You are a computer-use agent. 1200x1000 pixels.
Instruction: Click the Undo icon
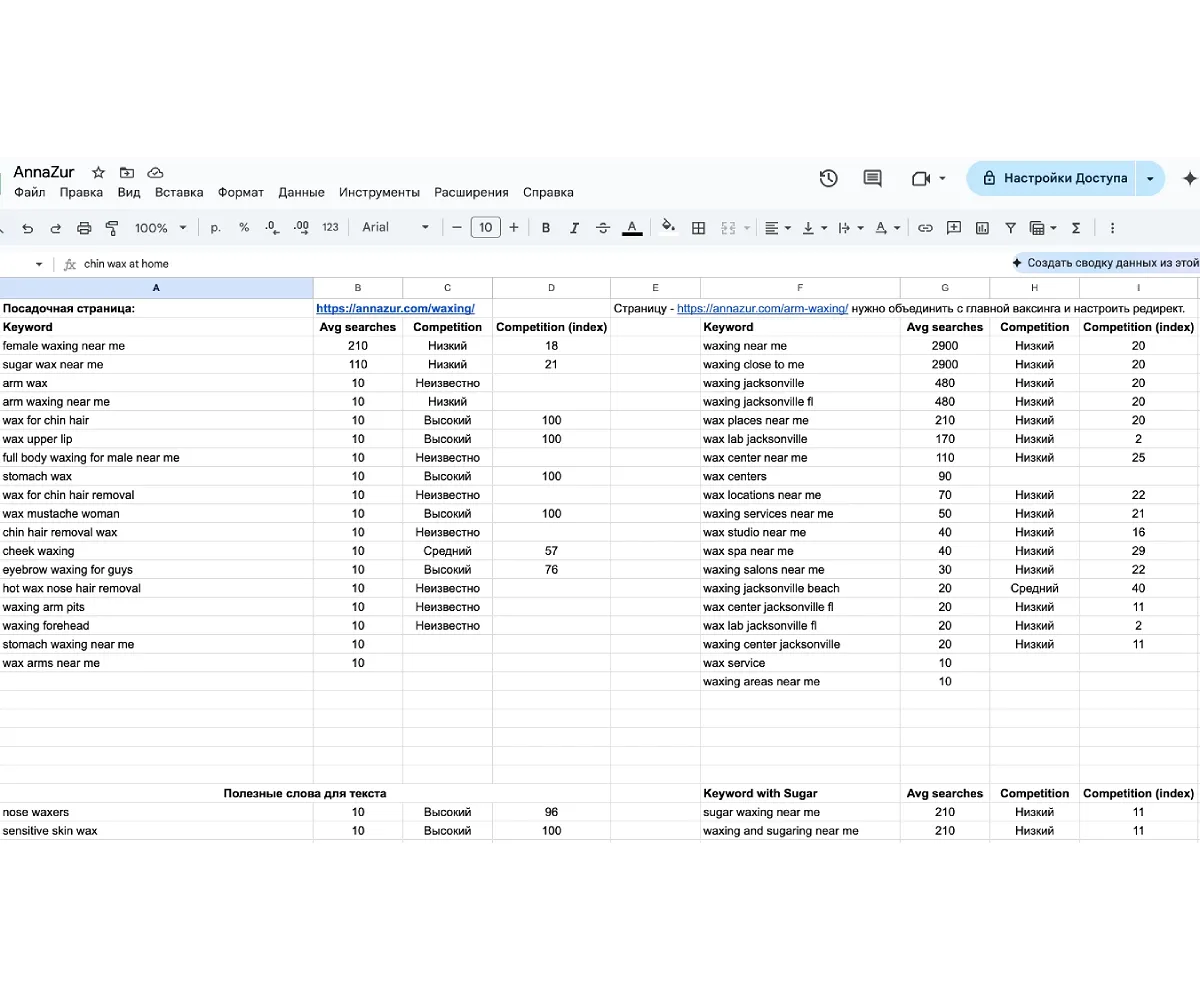29,227
